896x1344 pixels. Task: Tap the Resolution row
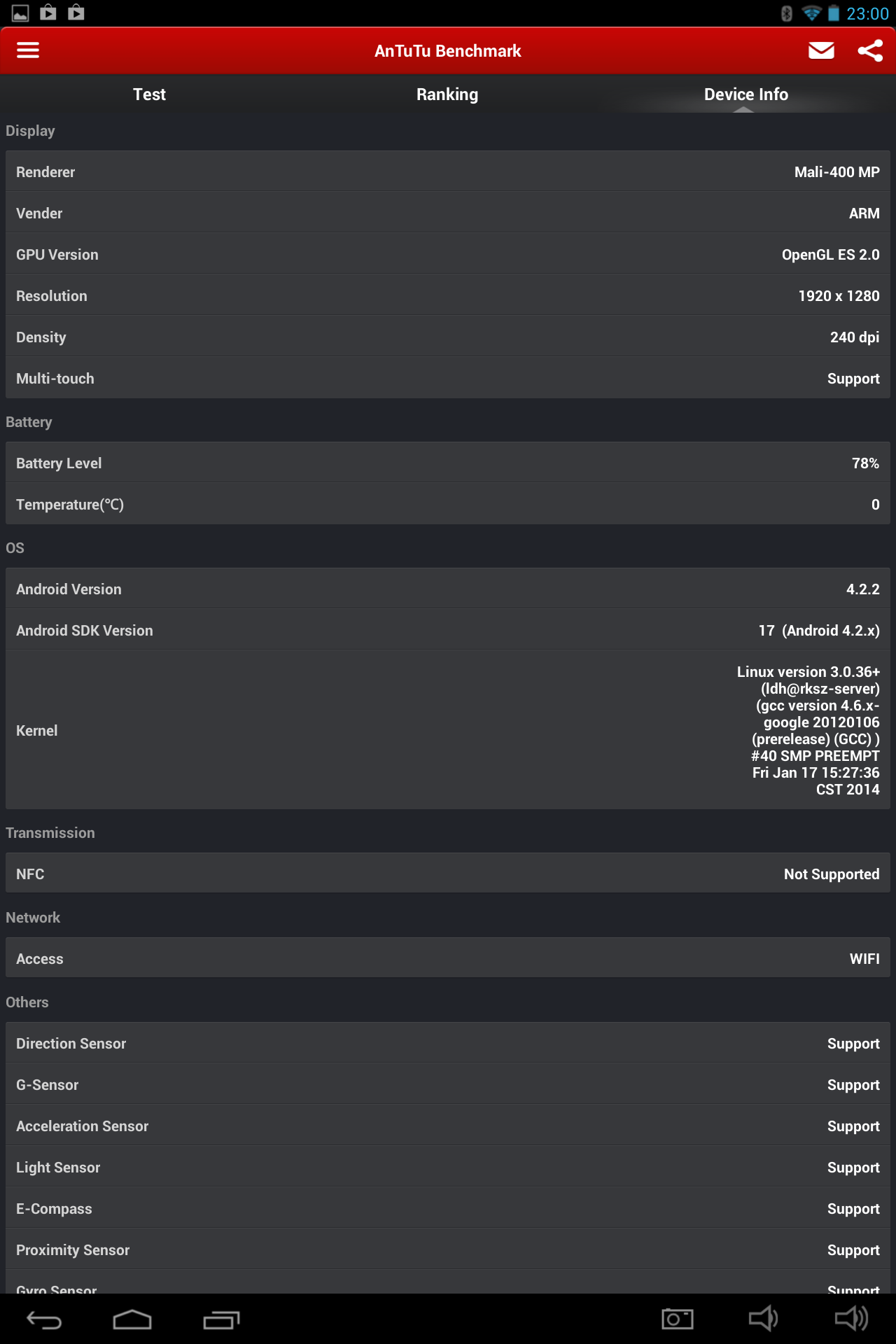(x=448, y=296)
